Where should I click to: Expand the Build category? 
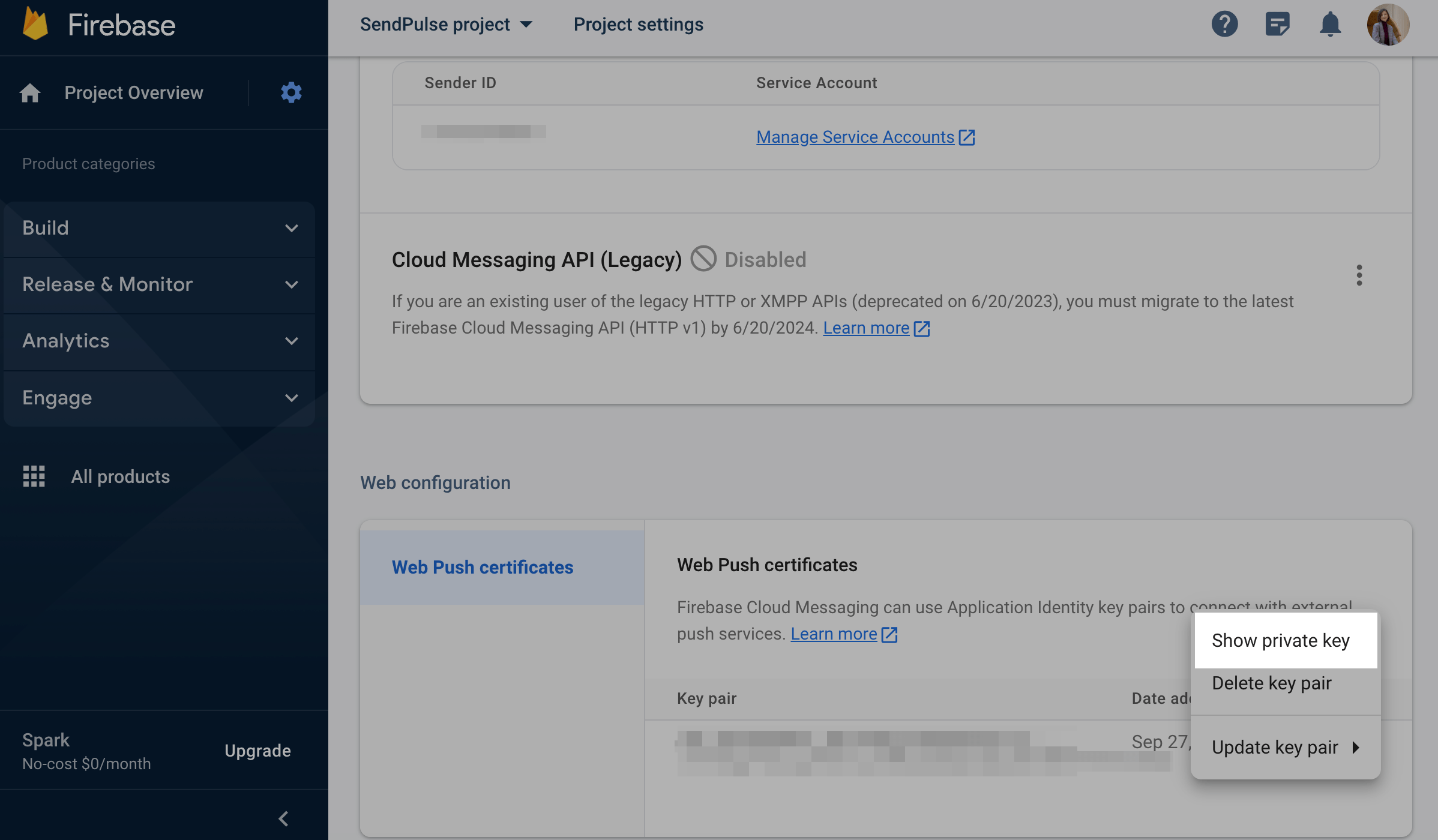(x=159, y=228)
